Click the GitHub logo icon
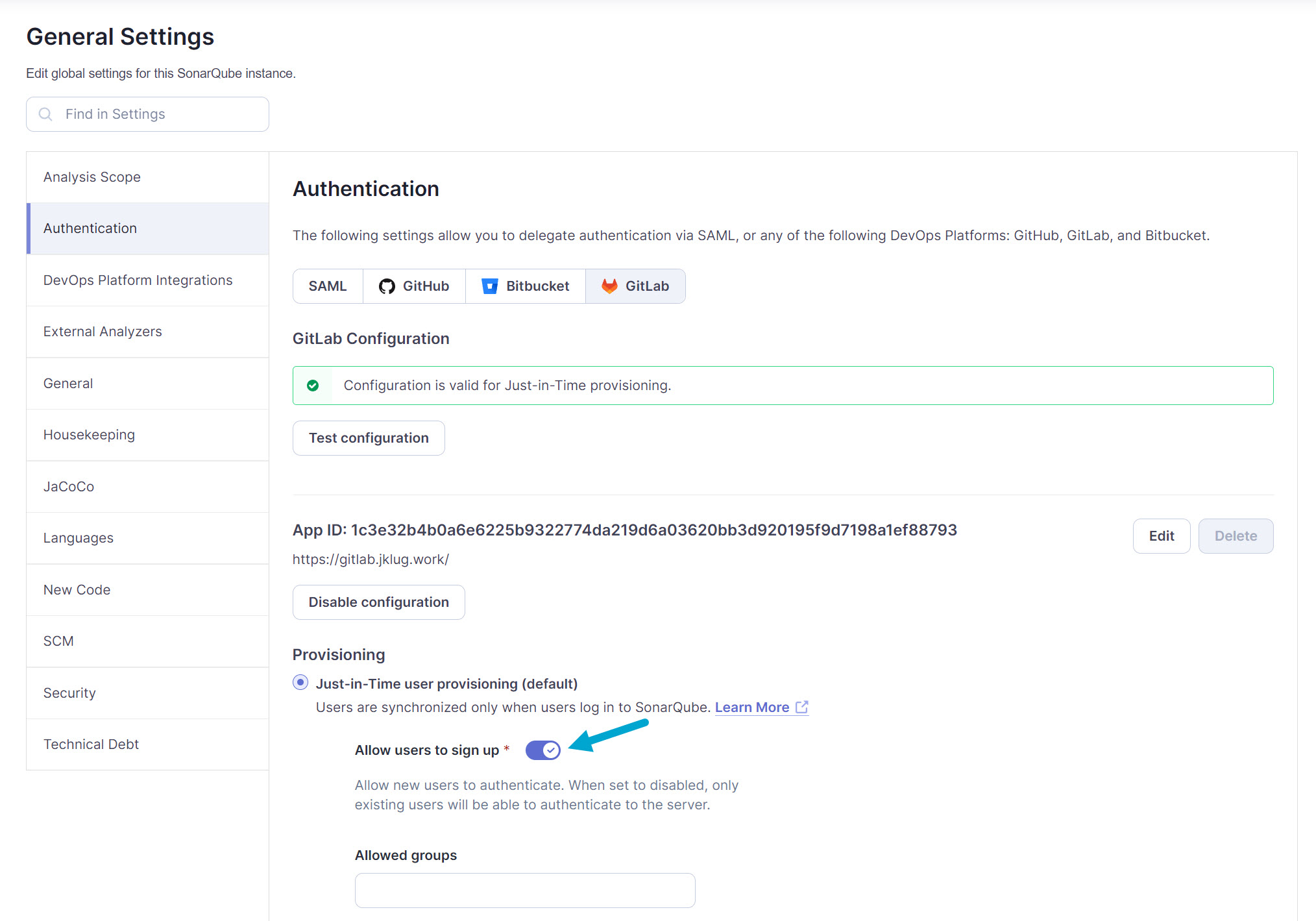Screen dimensions: 1316x921 387,286
